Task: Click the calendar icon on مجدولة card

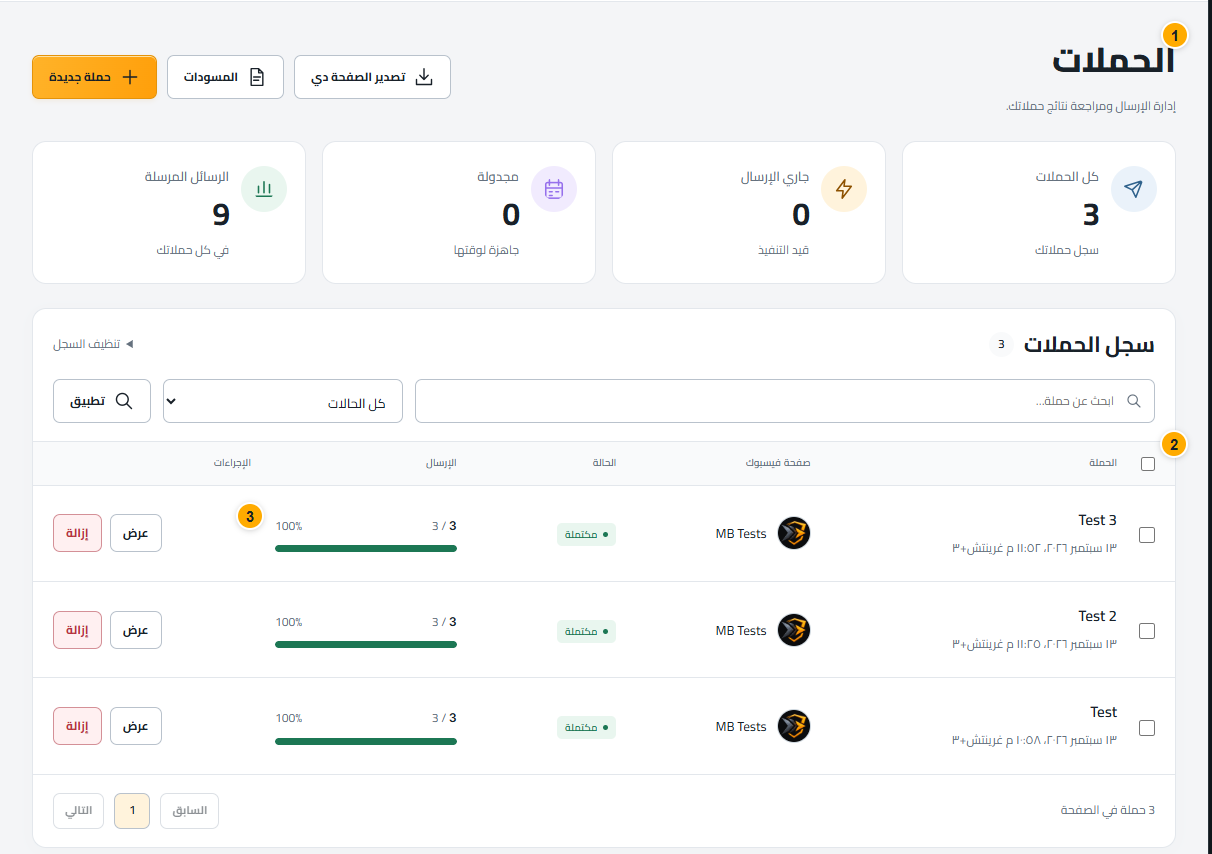Action: tap(554, 189)
